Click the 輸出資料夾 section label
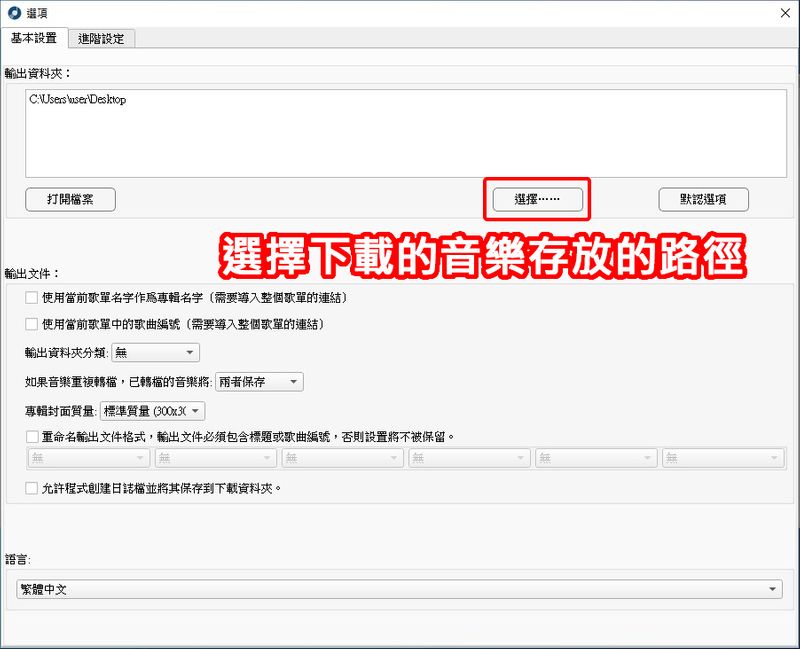Viewport: 800px width, 649px height. (37, 74)
